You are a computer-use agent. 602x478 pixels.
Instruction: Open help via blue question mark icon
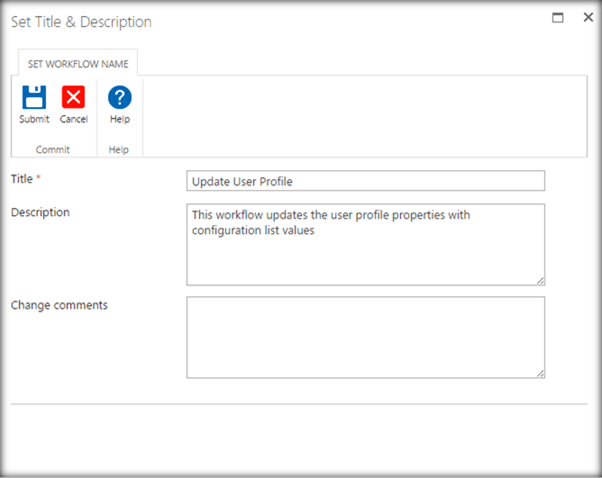(x=120, y=97)
